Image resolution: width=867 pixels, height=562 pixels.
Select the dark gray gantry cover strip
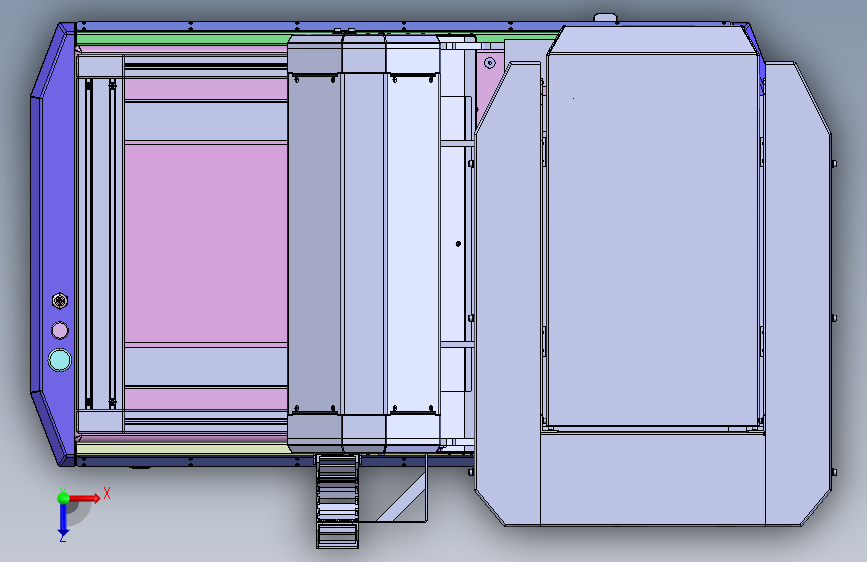tap(314, 243)
